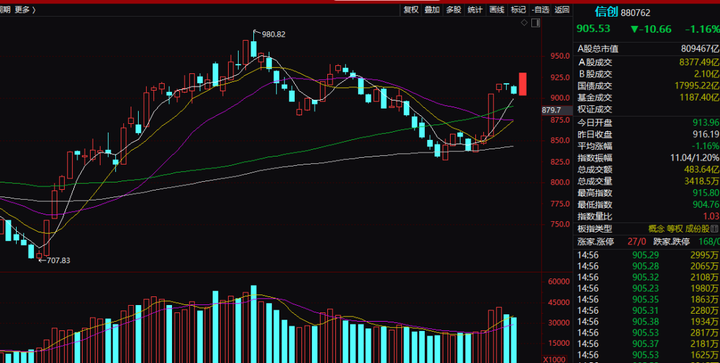Click the 信创 index name
720x363 pixels.
point(606,12)
